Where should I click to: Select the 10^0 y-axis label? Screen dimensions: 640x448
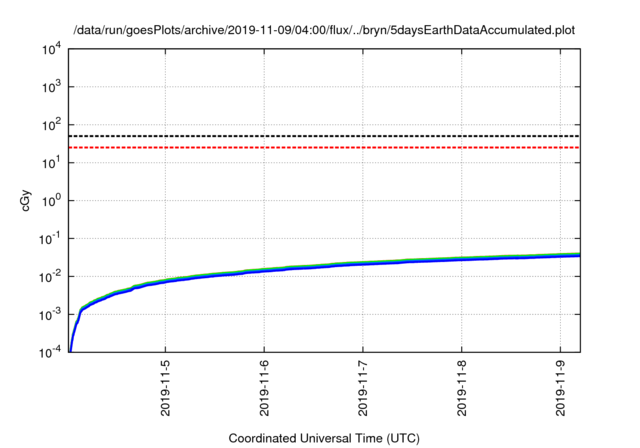[x=52, y=201]
